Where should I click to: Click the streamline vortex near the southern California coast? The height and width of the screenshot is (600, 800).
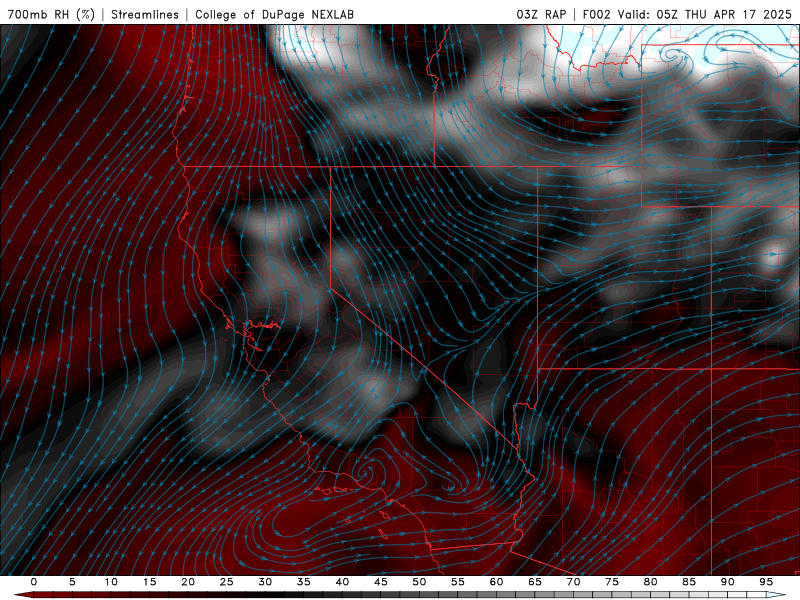[x=365, y=472]
